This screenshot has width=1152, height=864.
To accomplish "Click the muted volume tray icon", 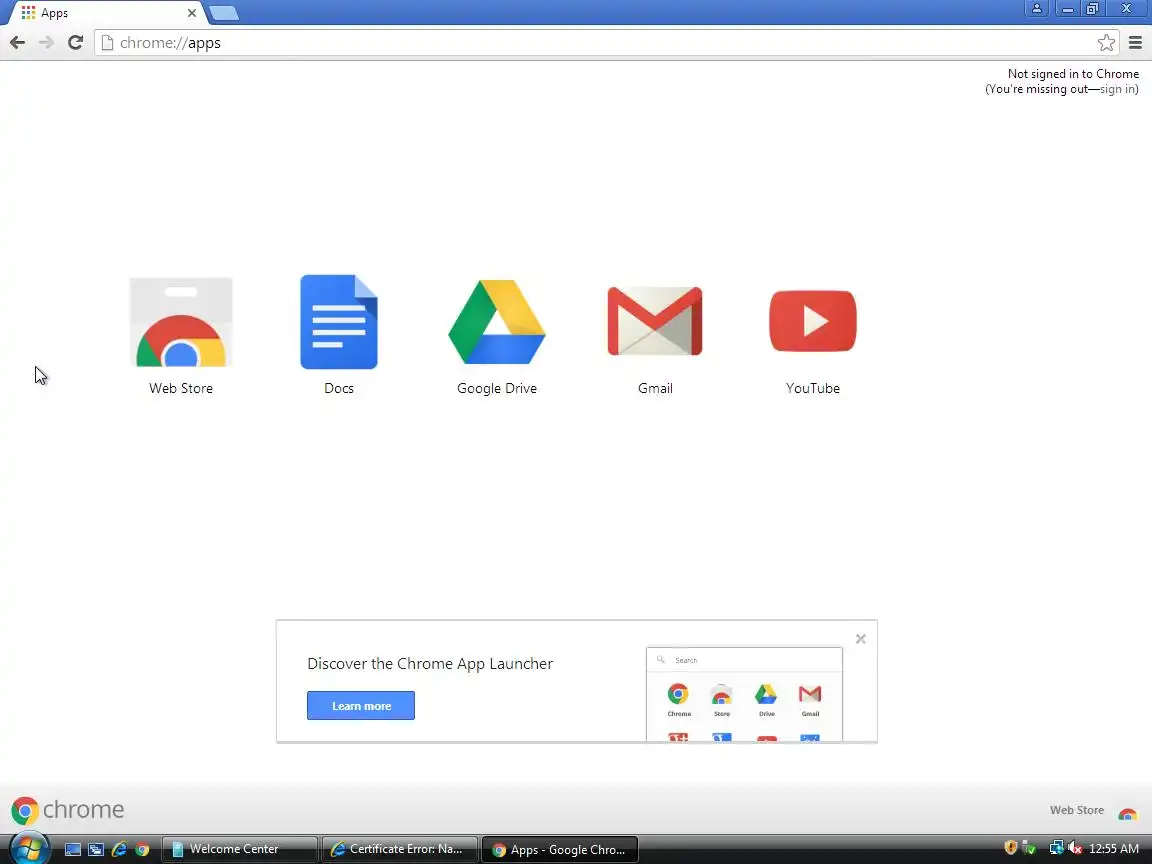I will pos(1074,849).
